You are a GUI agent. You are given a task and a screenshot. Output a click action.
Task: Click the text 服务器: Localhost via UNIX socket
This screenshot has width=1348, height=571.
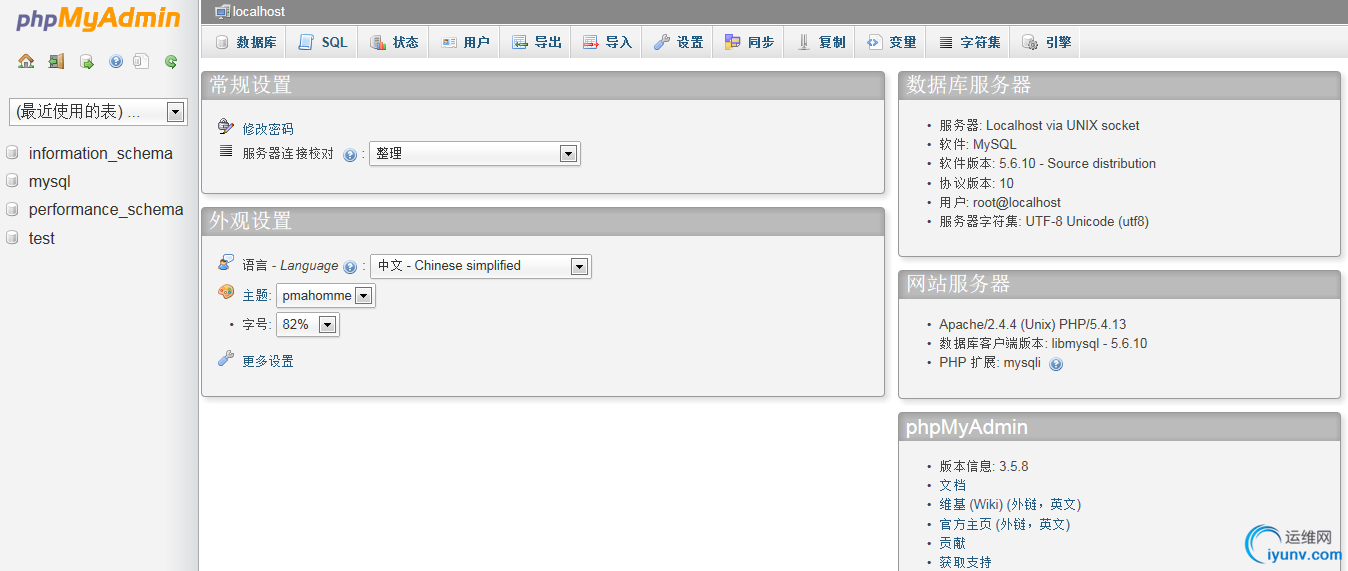pos(1039,125)
